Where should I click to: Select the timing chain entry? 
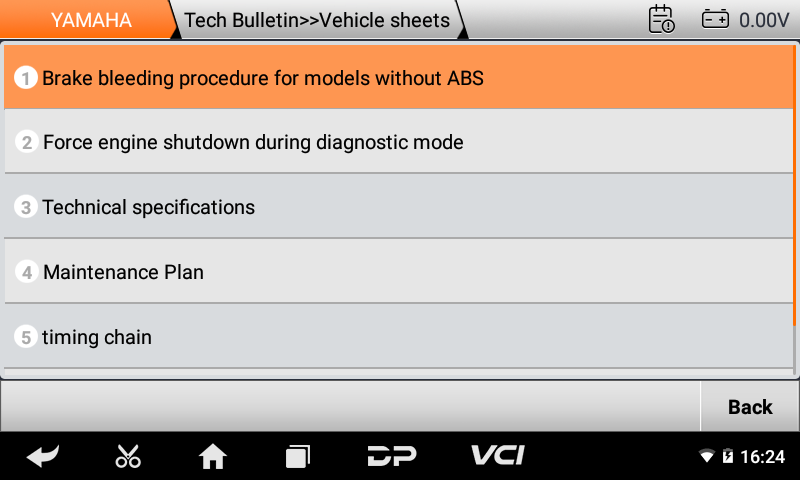398,337
